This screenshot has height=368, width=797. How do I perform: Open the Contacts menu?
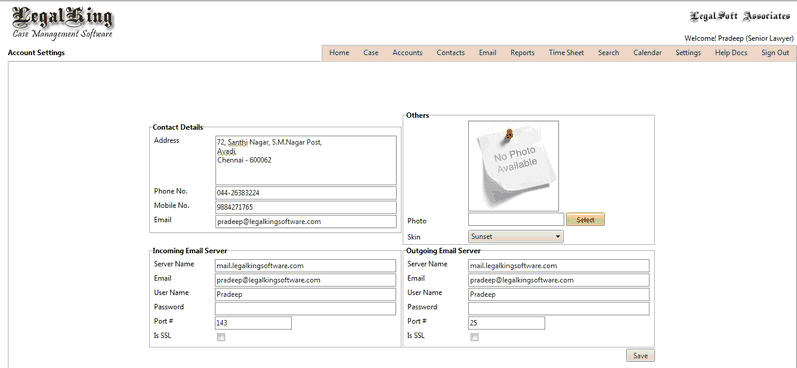point(450,53)
